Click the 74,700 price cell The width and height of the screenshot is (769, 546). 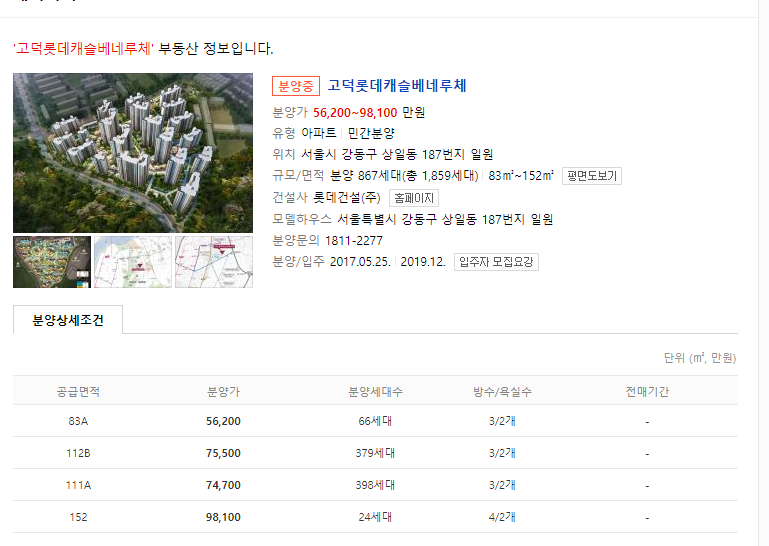(x=223, y=485)
